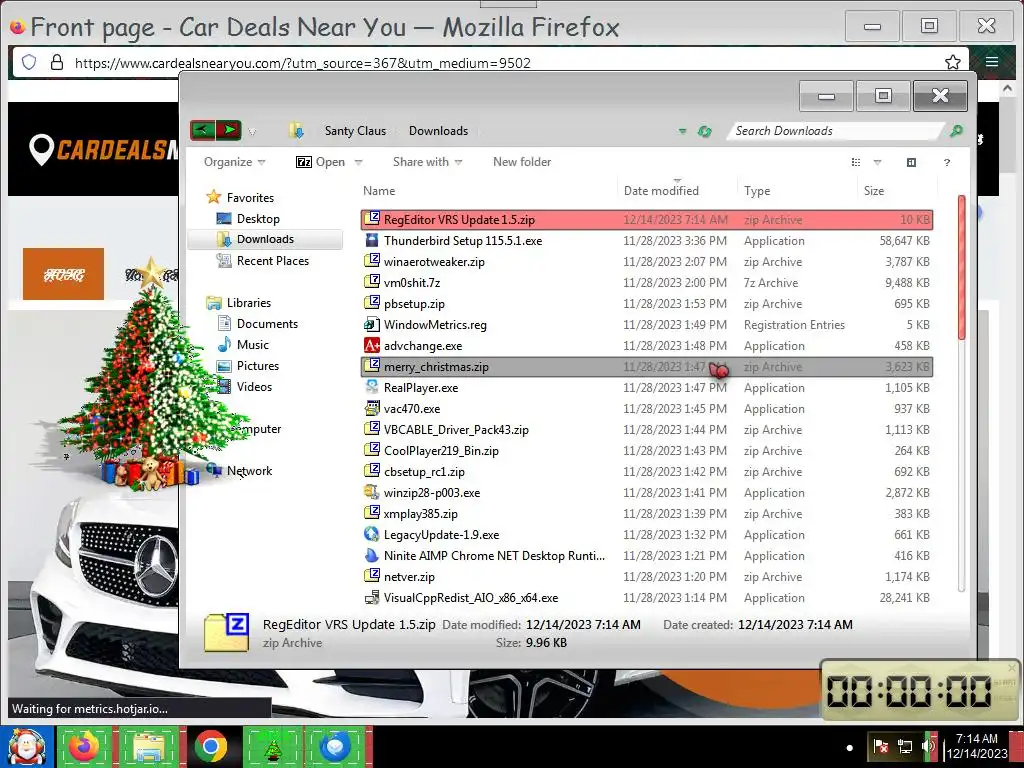The height and width of the screenshot is (768, 1024).
Task: Click the Search Downloads field
Action: [x=836, y=131]
